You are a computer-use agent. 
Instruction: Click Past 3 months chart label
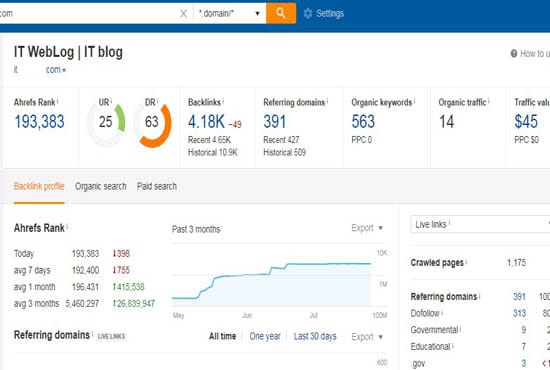(196, 229)
